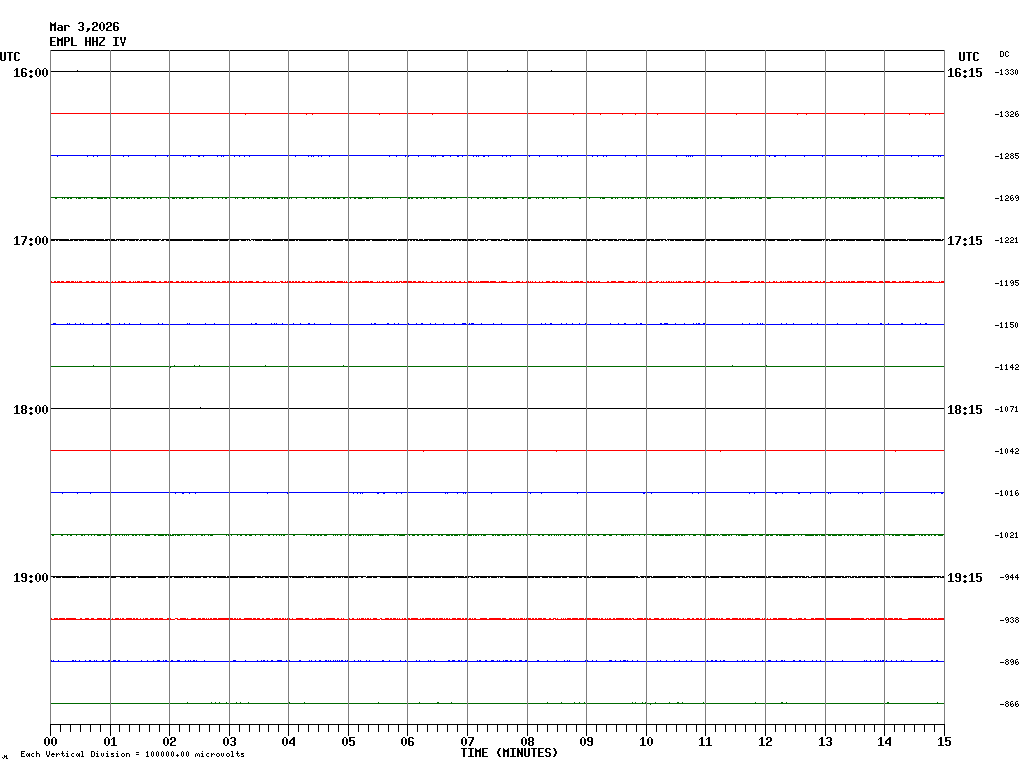Select the -1330 DC offset value

tap(1006, 73)
